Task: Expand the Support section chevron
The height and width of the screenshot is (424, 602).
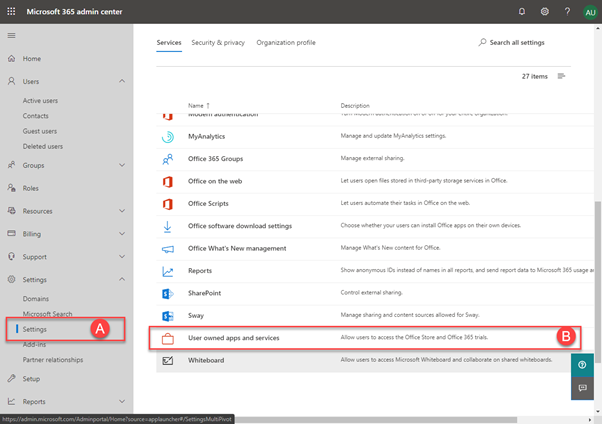Action: tap(122, 257)
